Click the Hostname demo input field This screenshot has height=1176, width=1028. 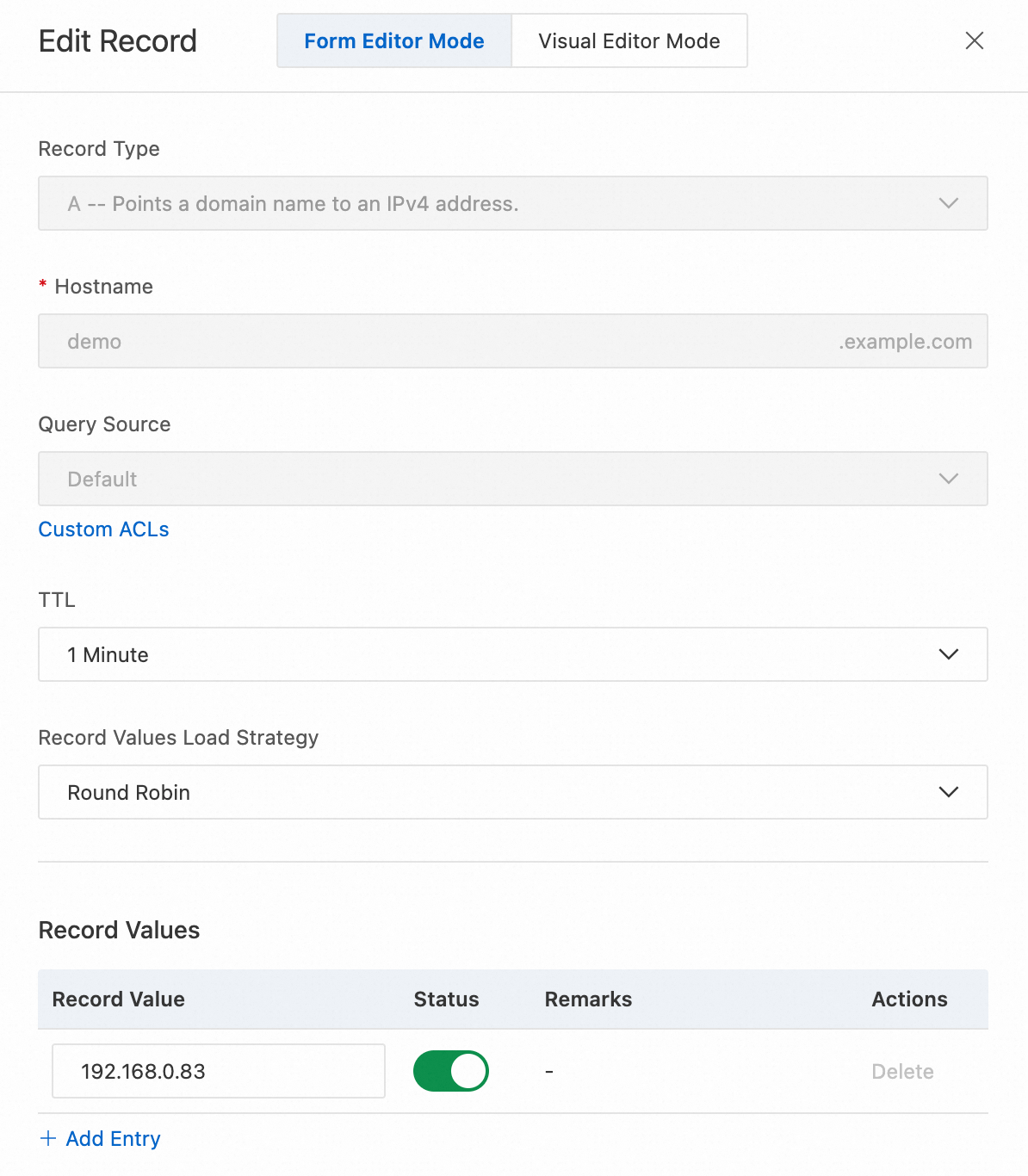click(430, 341)
